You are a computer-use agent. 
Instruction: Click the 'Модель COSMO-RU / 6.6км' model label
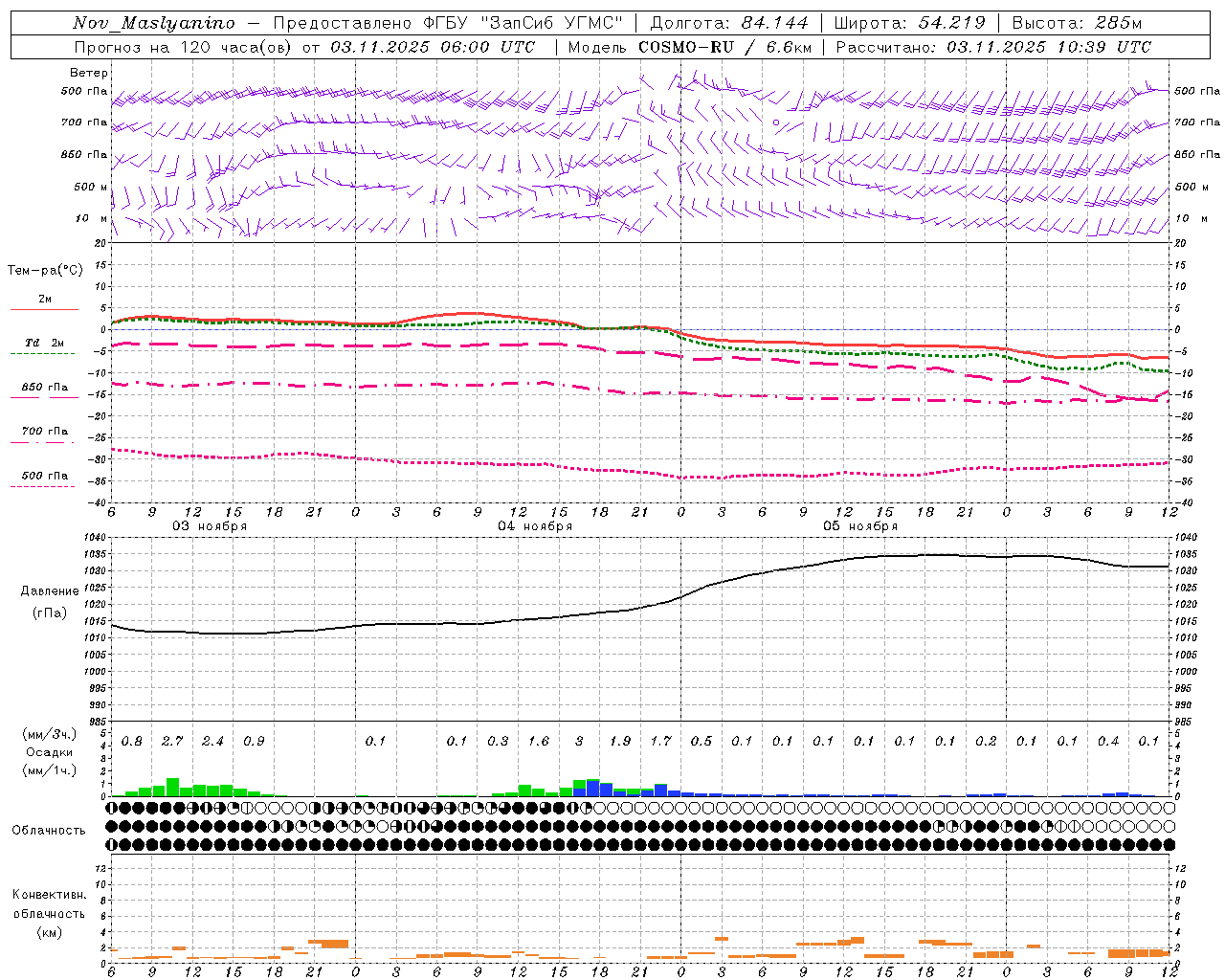[690, 47]
